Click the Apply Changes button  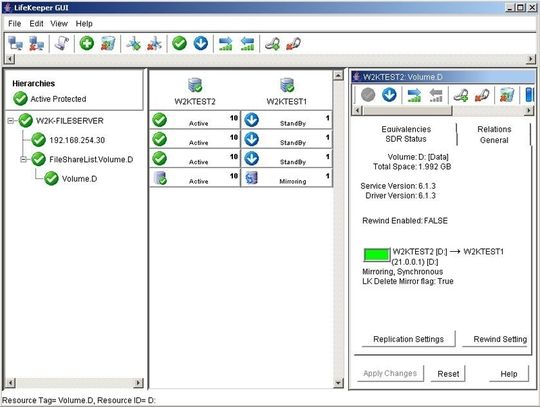click(390, 374)
